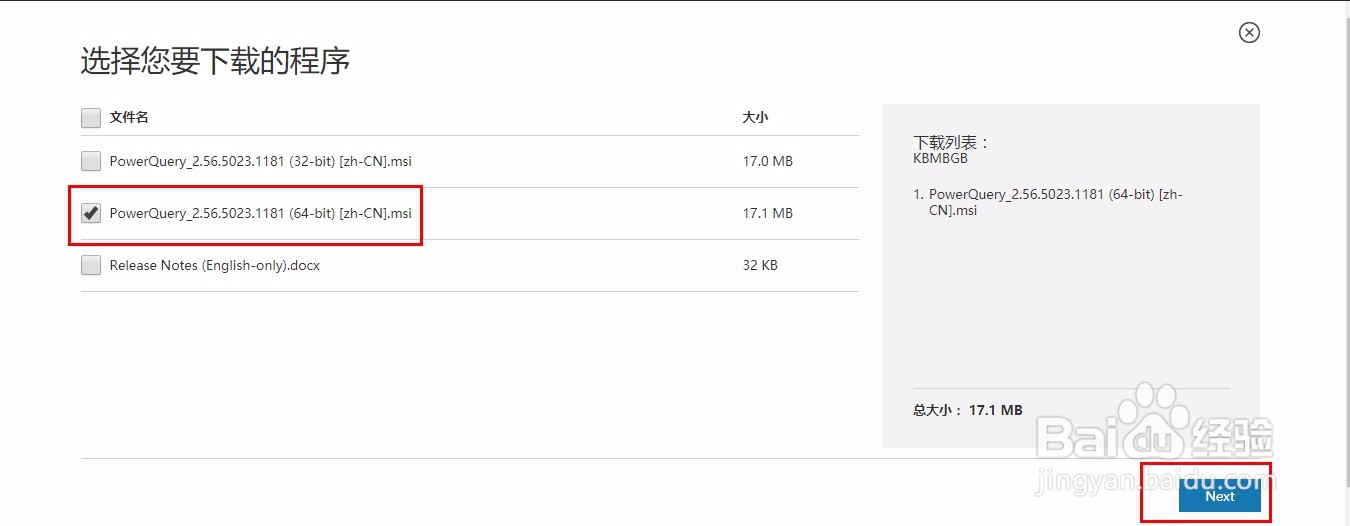1350x526 pixels.
Task: Click the 32 KB size value
Action: click(760, 265)
